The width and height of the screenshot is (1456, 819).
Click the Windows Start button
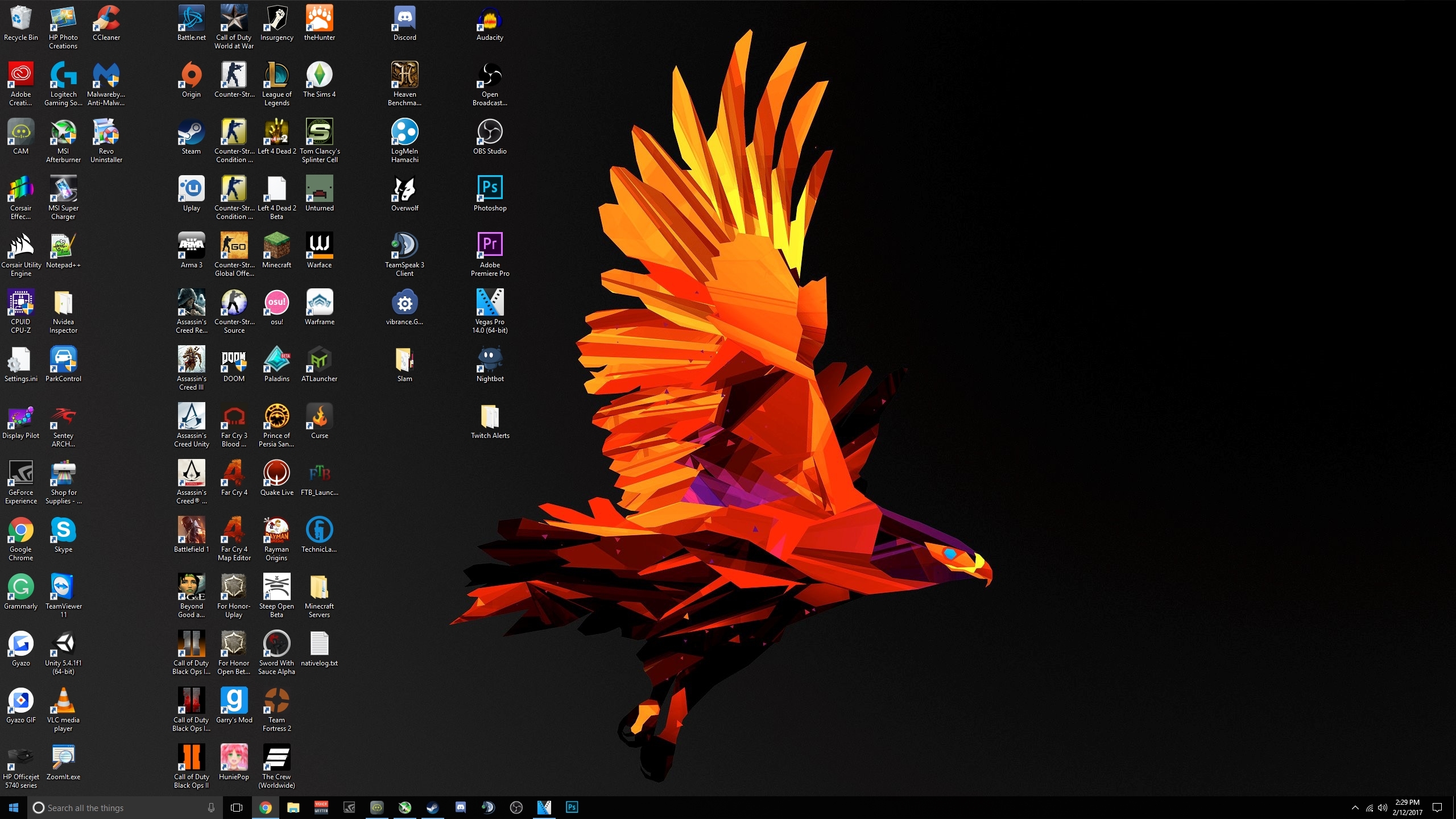point(14,808)
